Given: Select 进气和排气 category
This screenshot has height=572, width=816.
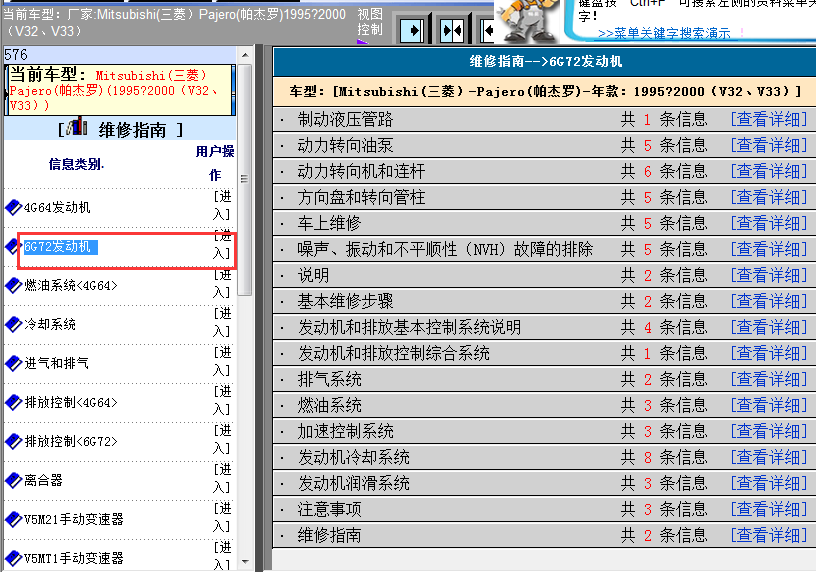Looking at the screenshot, I should click(56, 363).
